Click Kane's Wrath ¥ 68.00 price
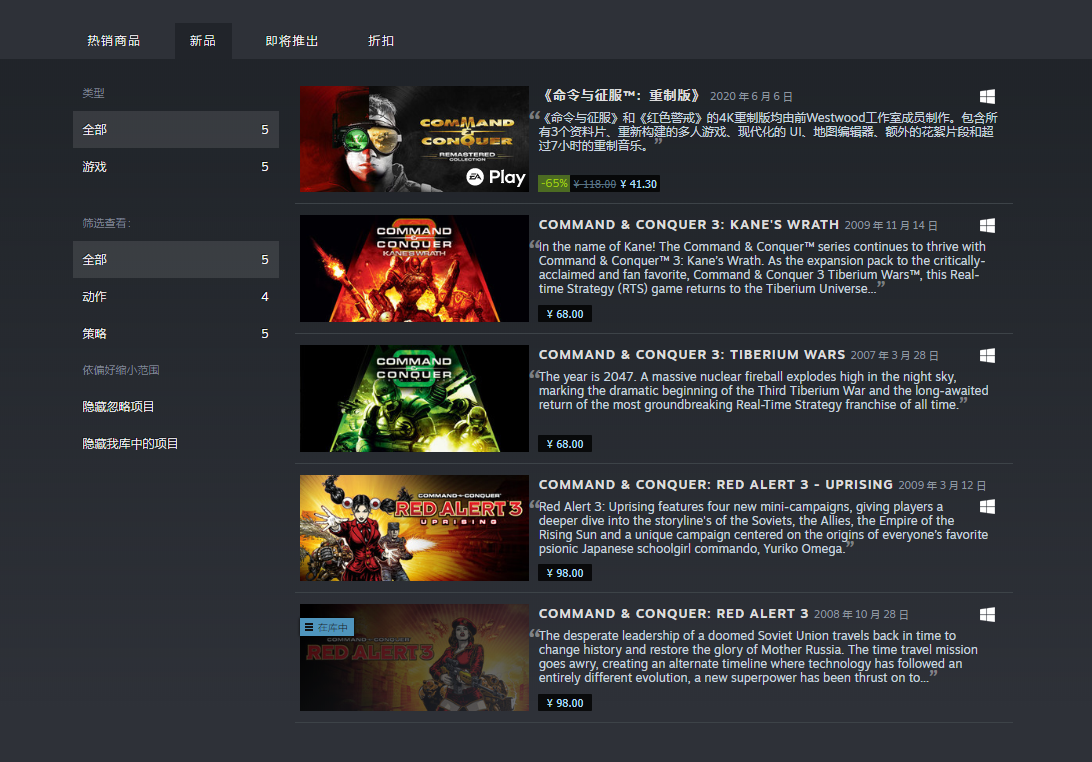The width and height of the screenshot is (1092, 762). pos(565,314)
